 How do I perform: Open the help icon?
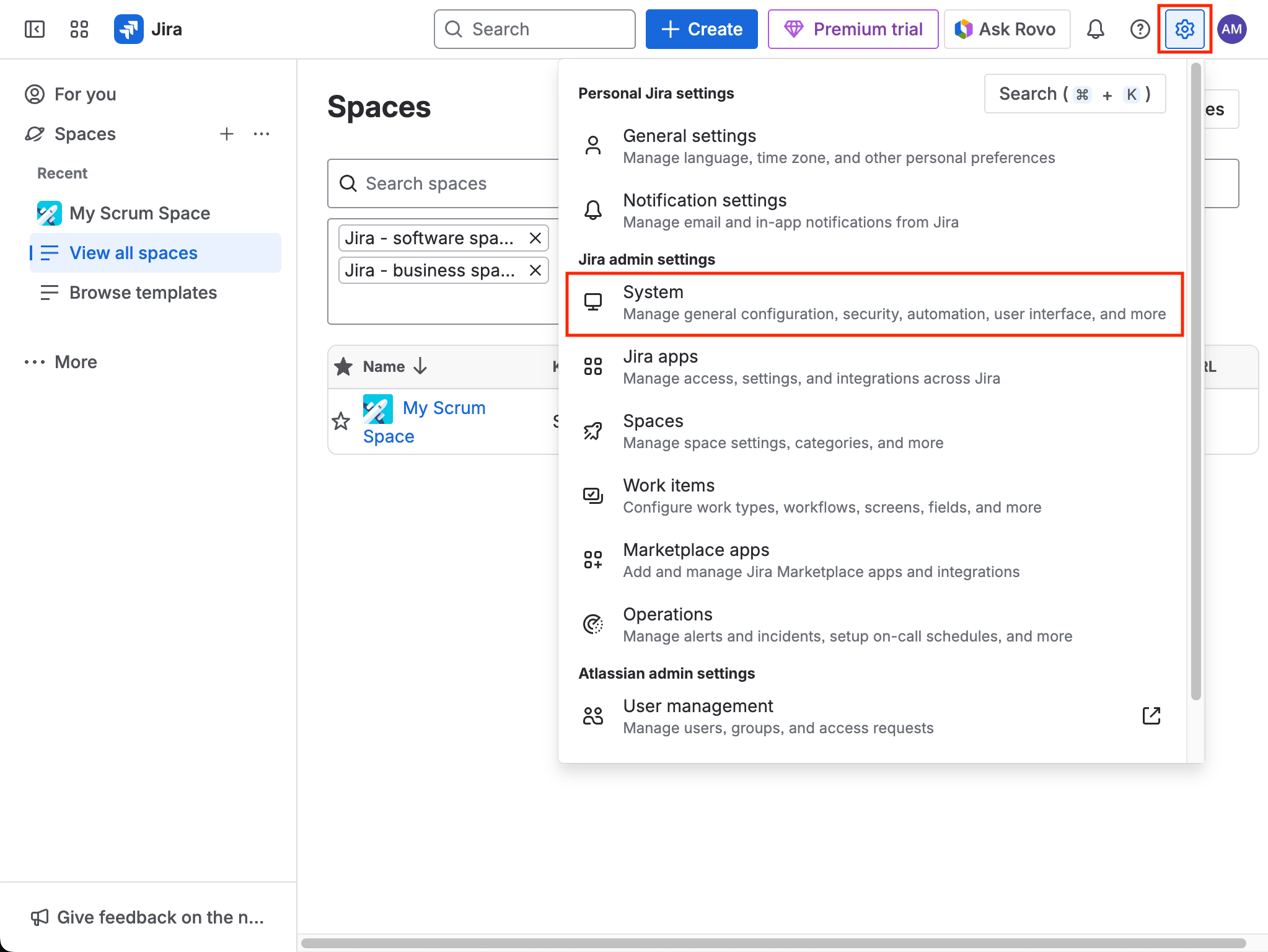pyautogui.click(x=1140, y=29)
